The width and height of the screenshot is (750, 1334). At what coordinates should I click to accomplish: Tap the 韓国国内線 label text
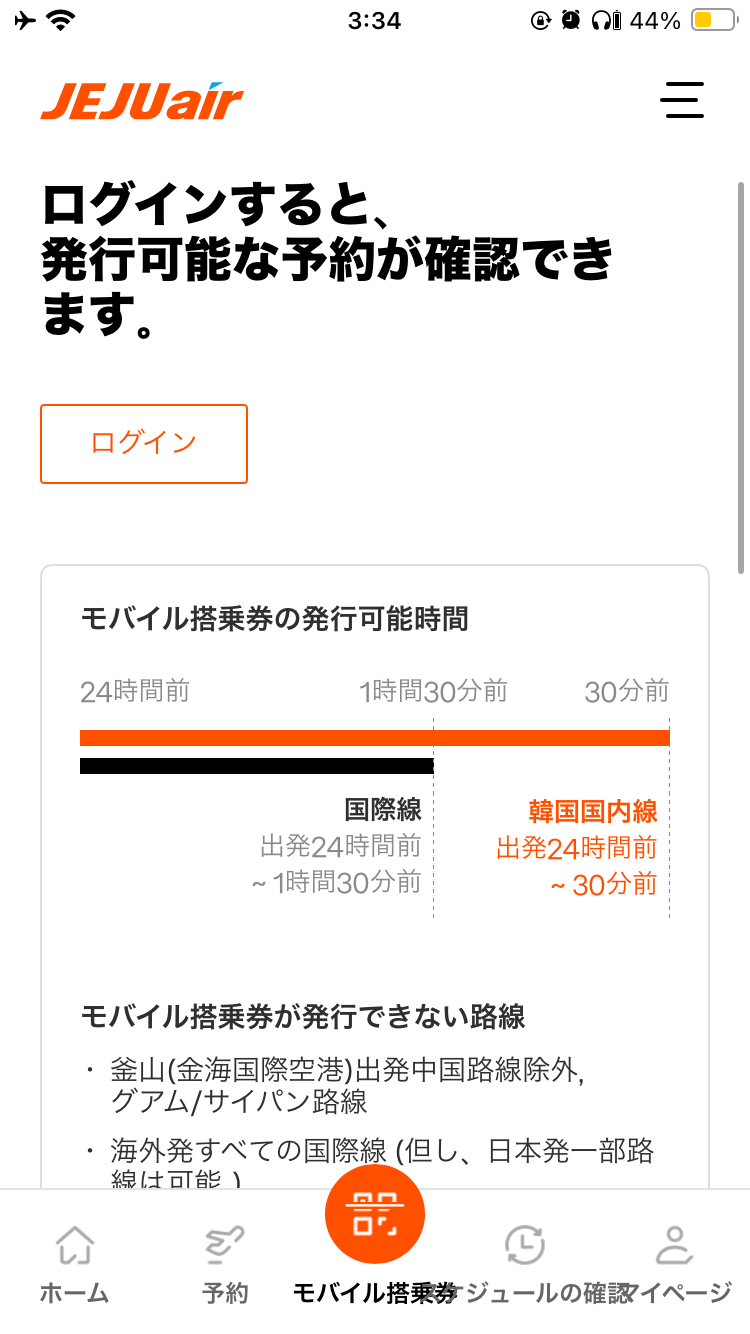[x=593, y=811]
